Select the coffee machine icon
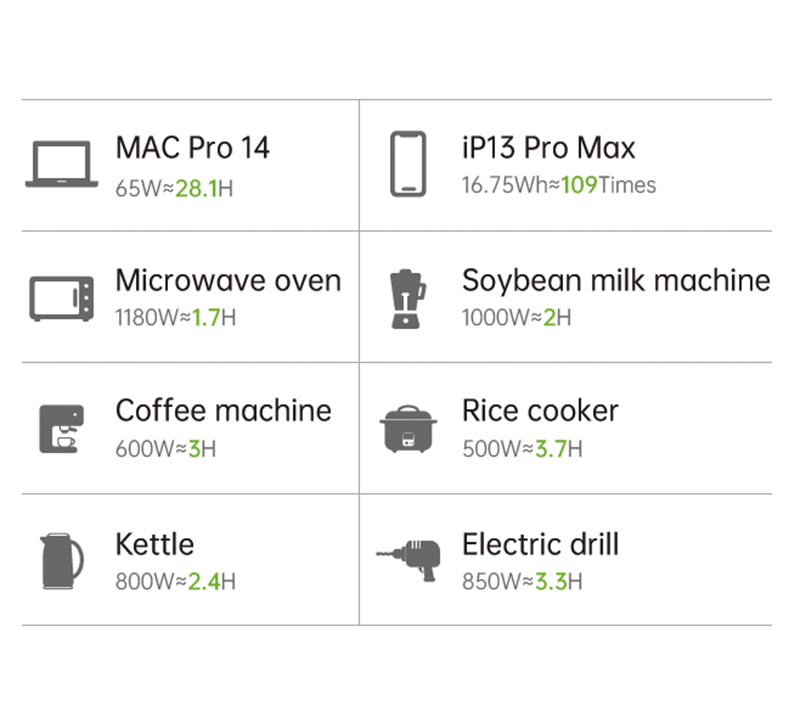The image size is (800, 720). pos(61,429)
